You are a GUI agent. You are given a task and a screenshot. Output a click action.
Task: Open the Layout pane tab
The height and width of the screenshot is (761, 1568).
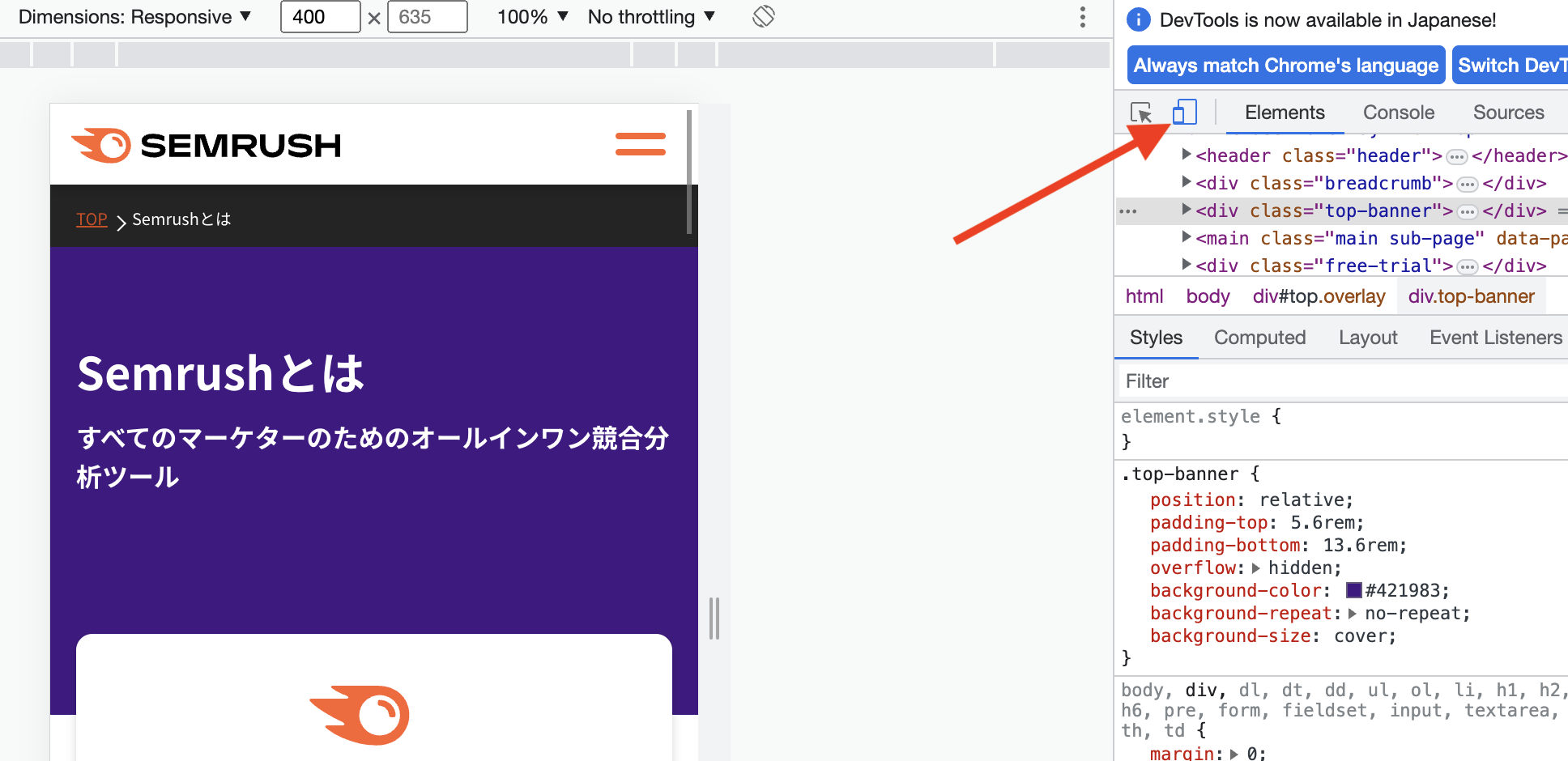(x=1368, y=338)
